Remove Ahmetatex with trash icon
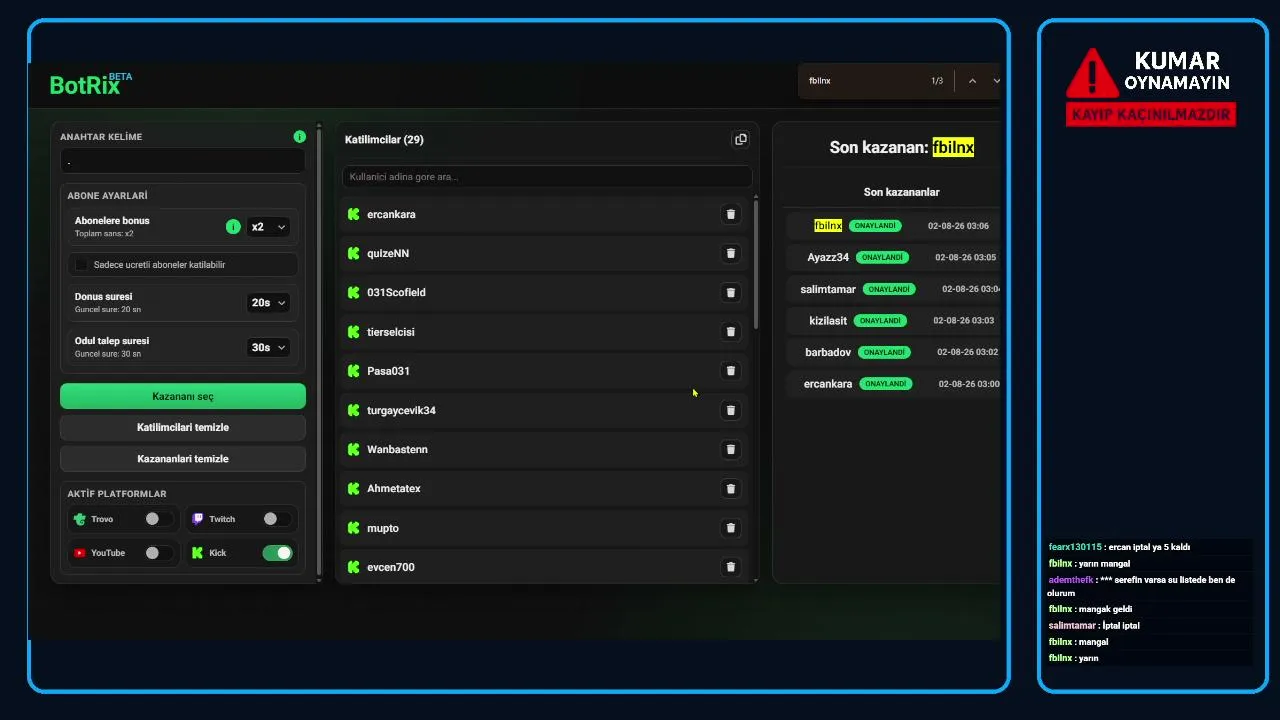 pyautogui.click(x=730, y=489)
